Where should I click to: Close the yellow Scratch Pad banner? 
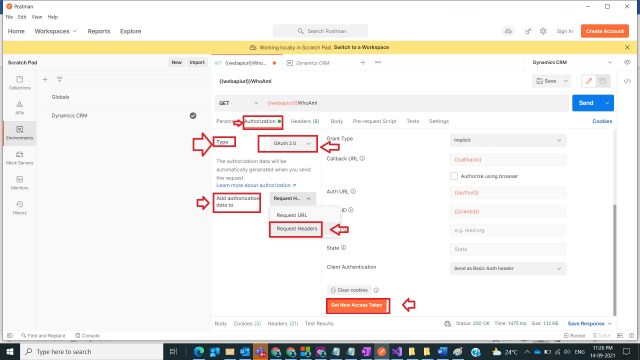[x=627, y=47]
